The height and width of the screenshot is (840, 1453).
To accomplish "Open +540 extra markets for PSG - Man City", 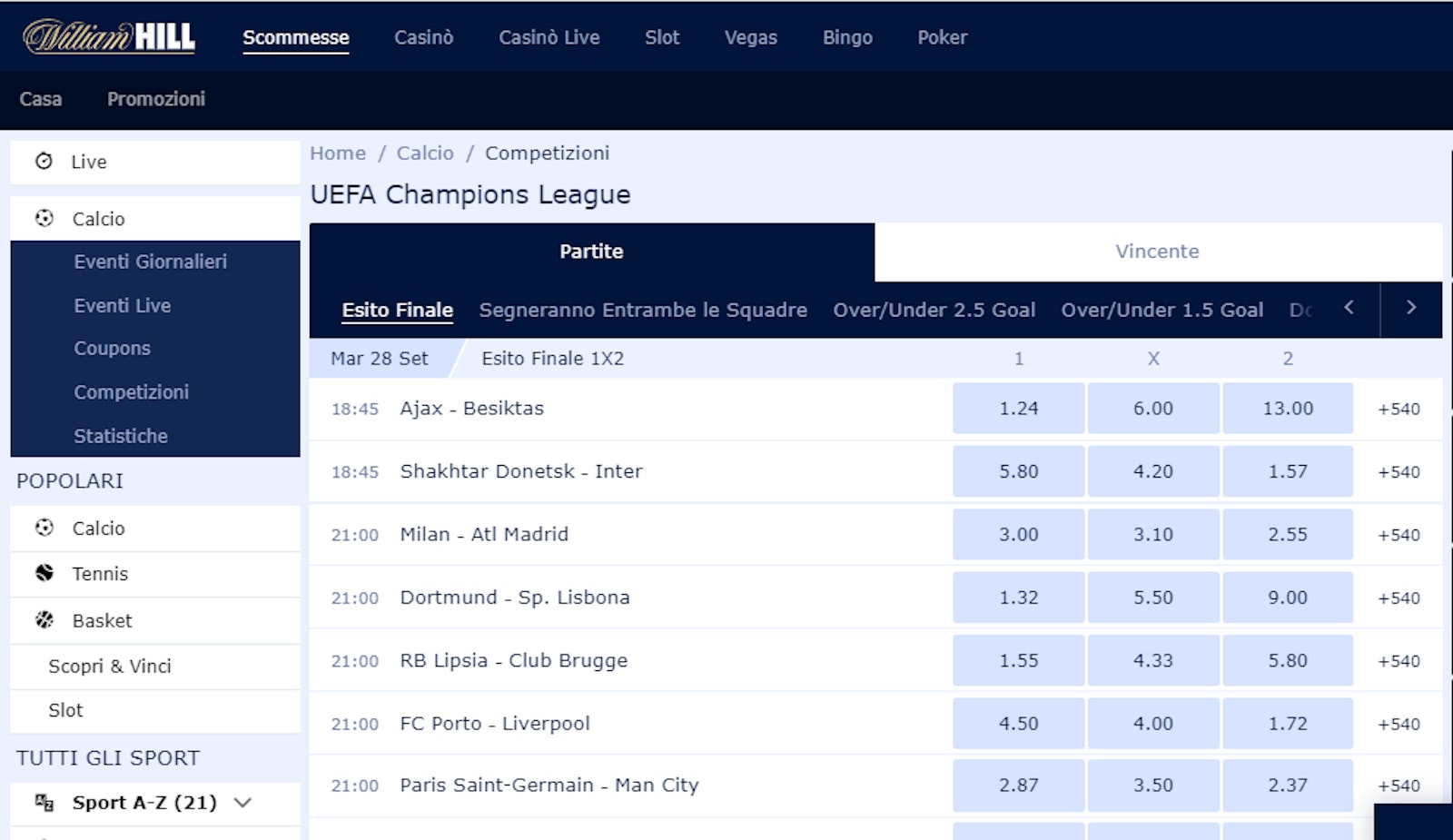I will [x=1399, y=786].
